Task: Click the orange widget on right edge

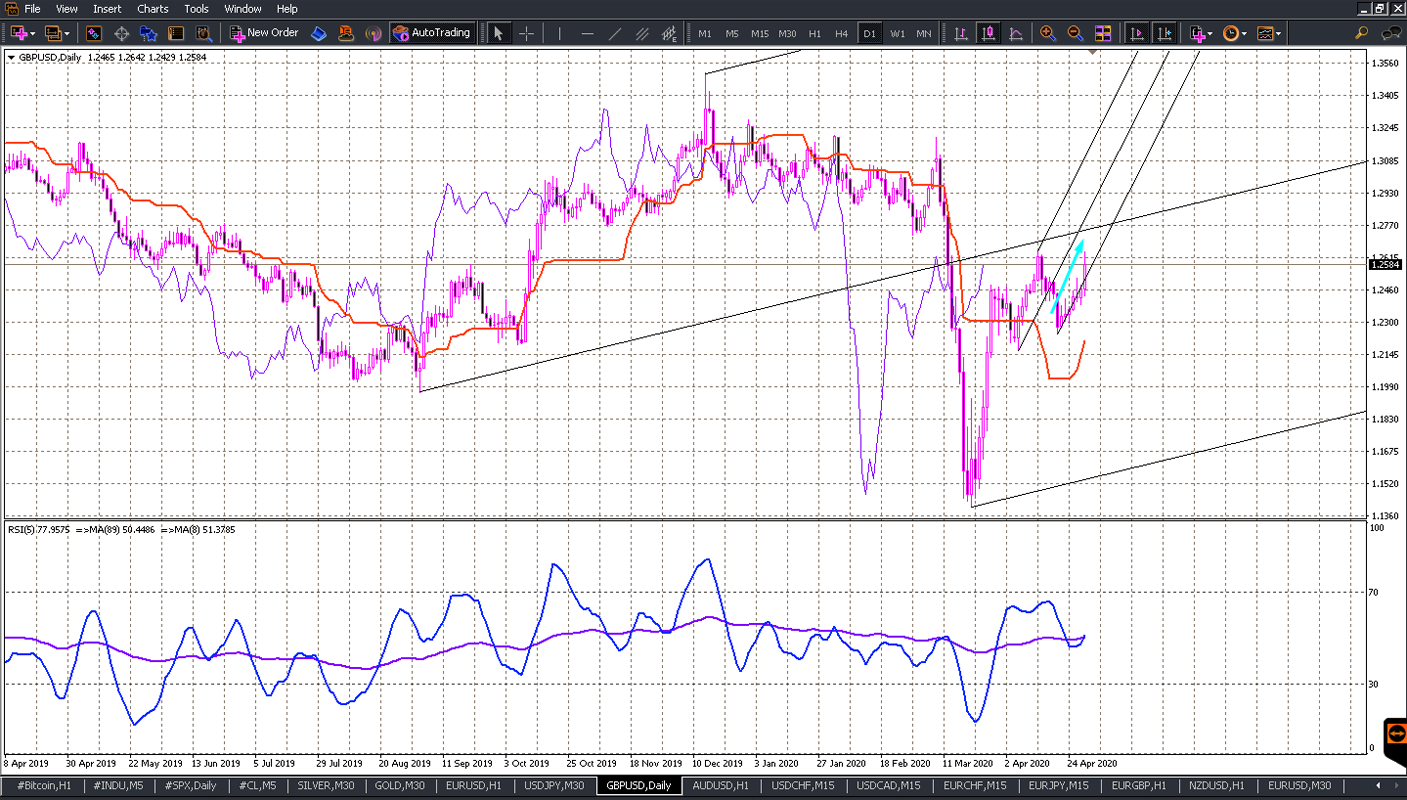Action: click(1395, 733)
